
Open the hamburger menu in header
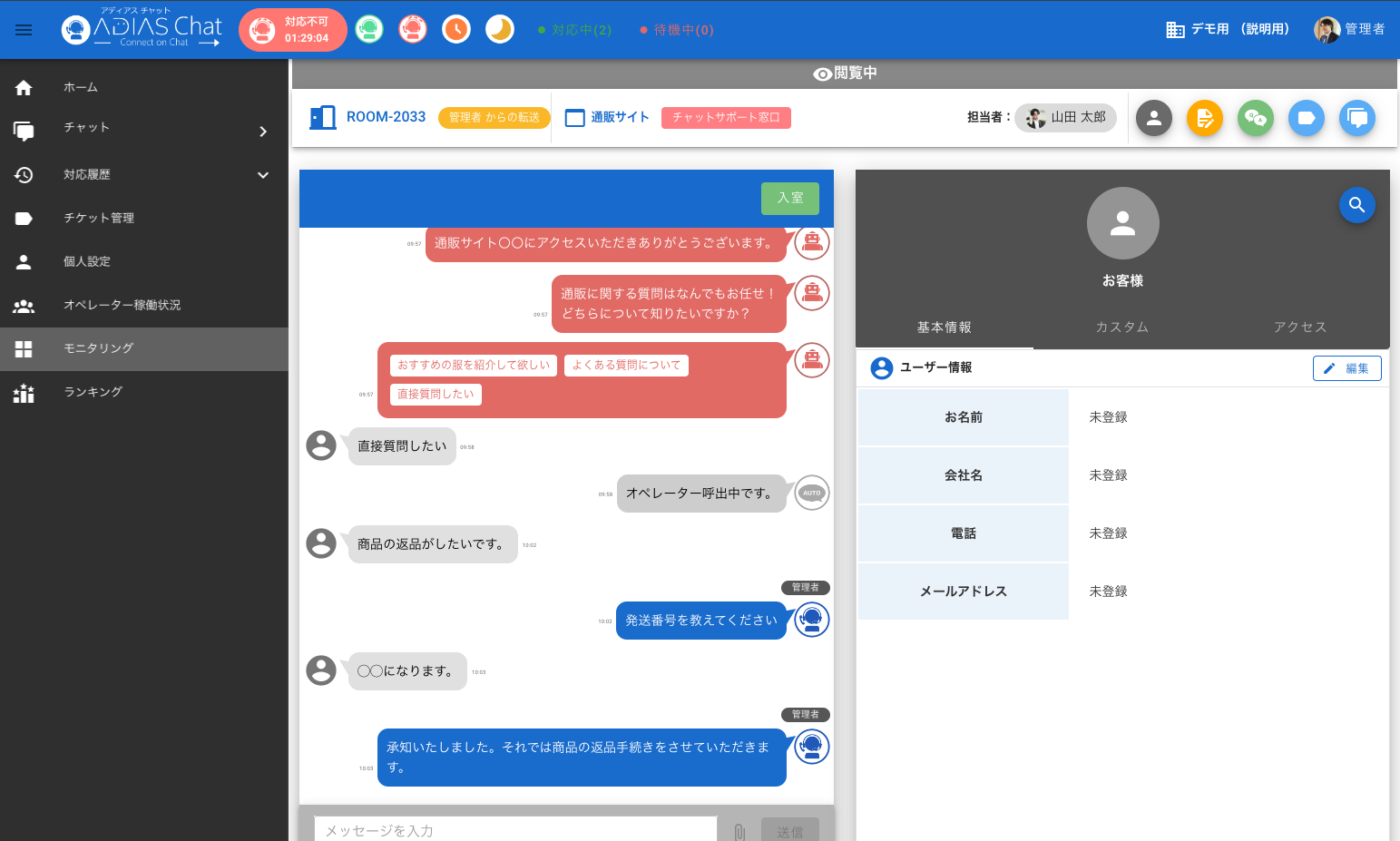[24, 30]
